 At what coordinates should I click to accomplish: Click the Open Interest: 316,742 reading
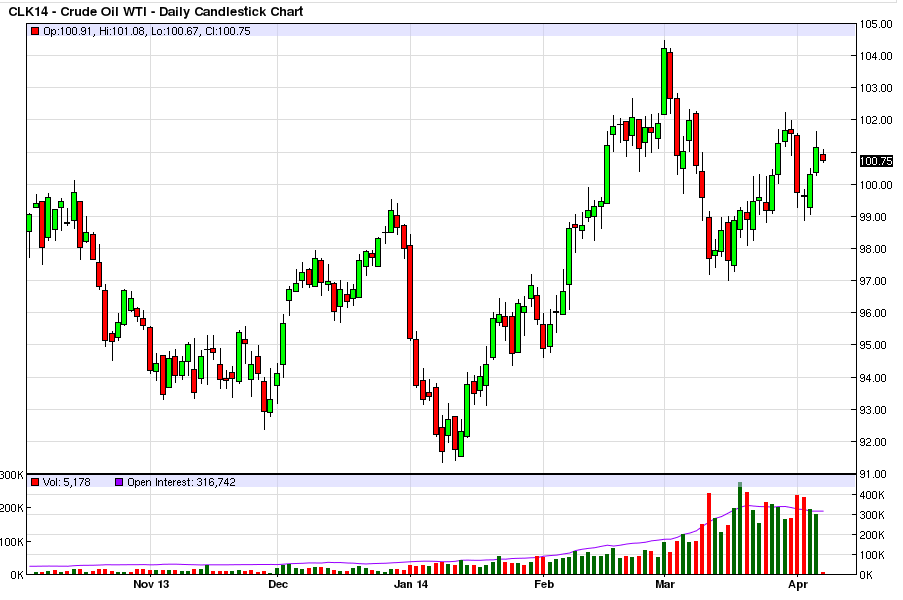[181, 482]
